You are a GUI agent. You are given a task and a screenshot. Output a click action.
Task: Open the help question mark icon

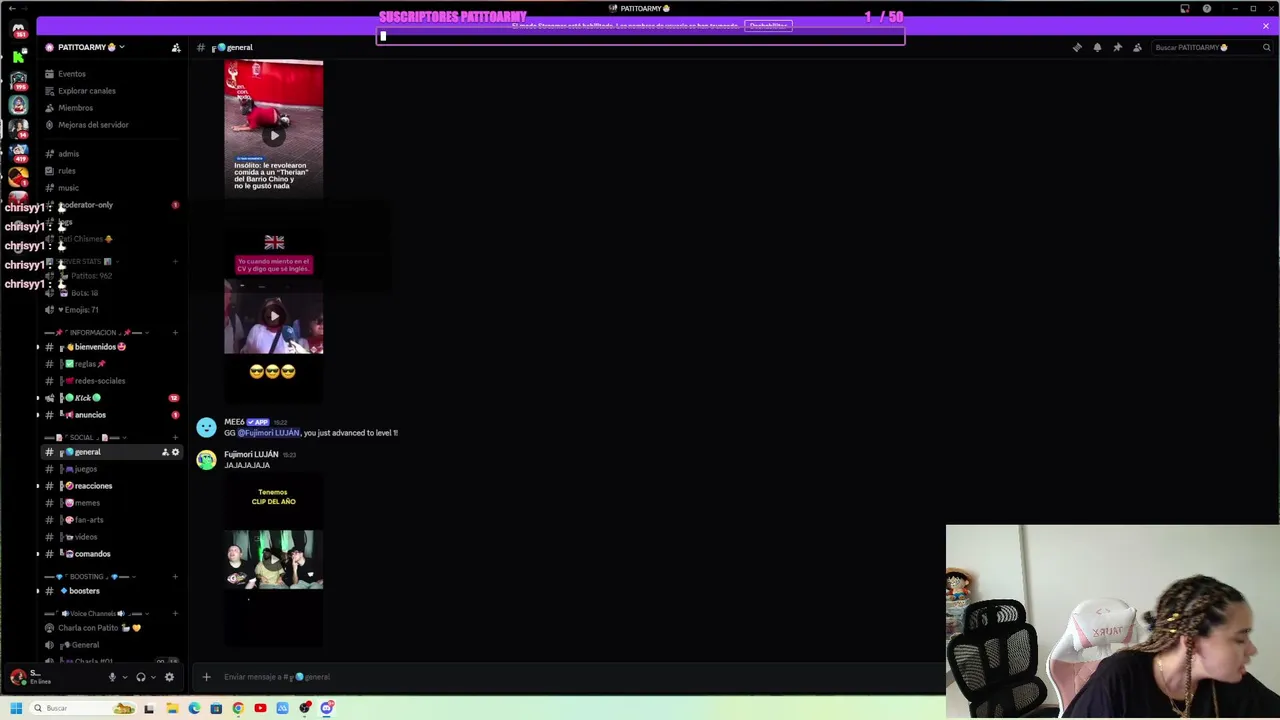(x=1207, y=9)
